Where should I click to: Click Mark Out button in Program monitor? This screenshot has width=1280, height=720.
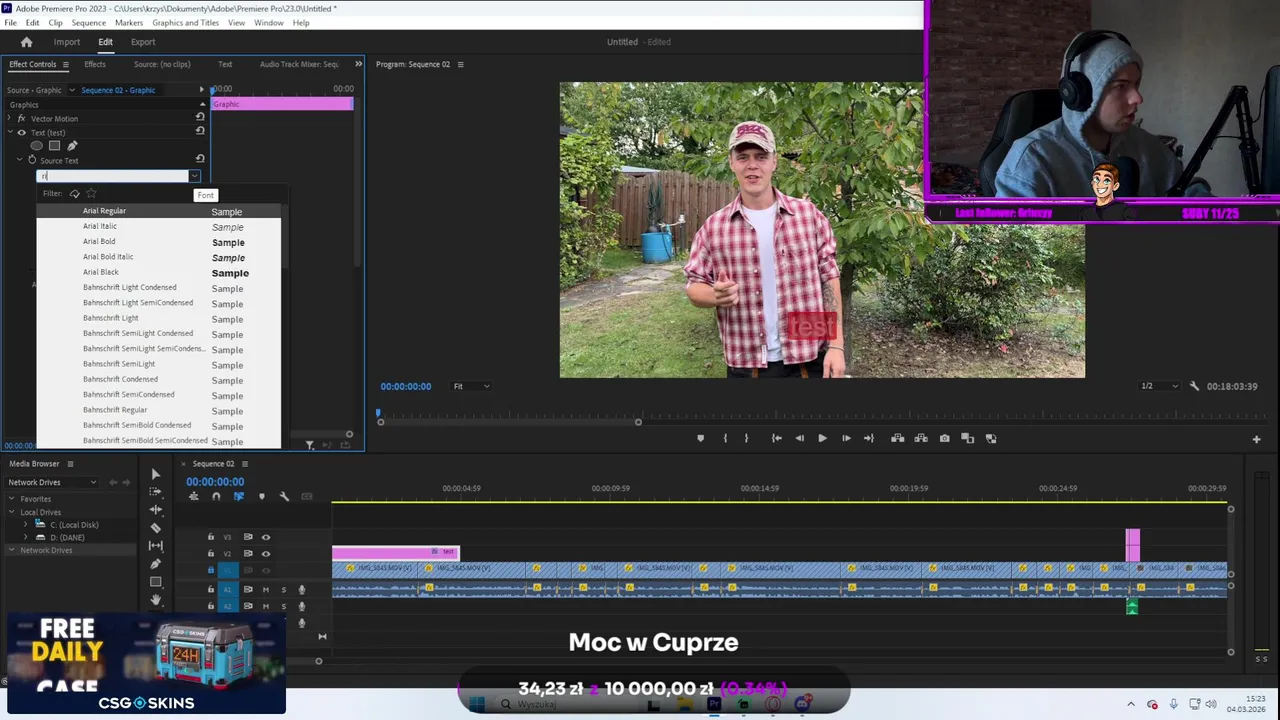[746, 438]
